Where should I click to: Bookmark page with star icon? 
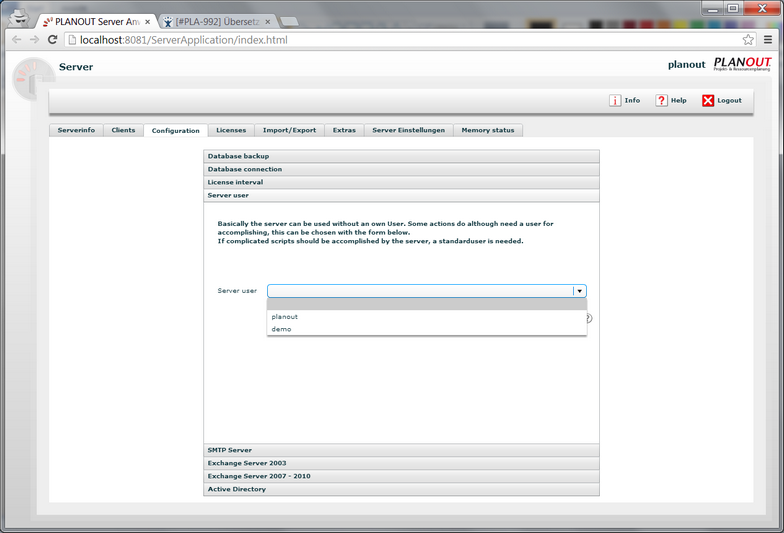748,40
